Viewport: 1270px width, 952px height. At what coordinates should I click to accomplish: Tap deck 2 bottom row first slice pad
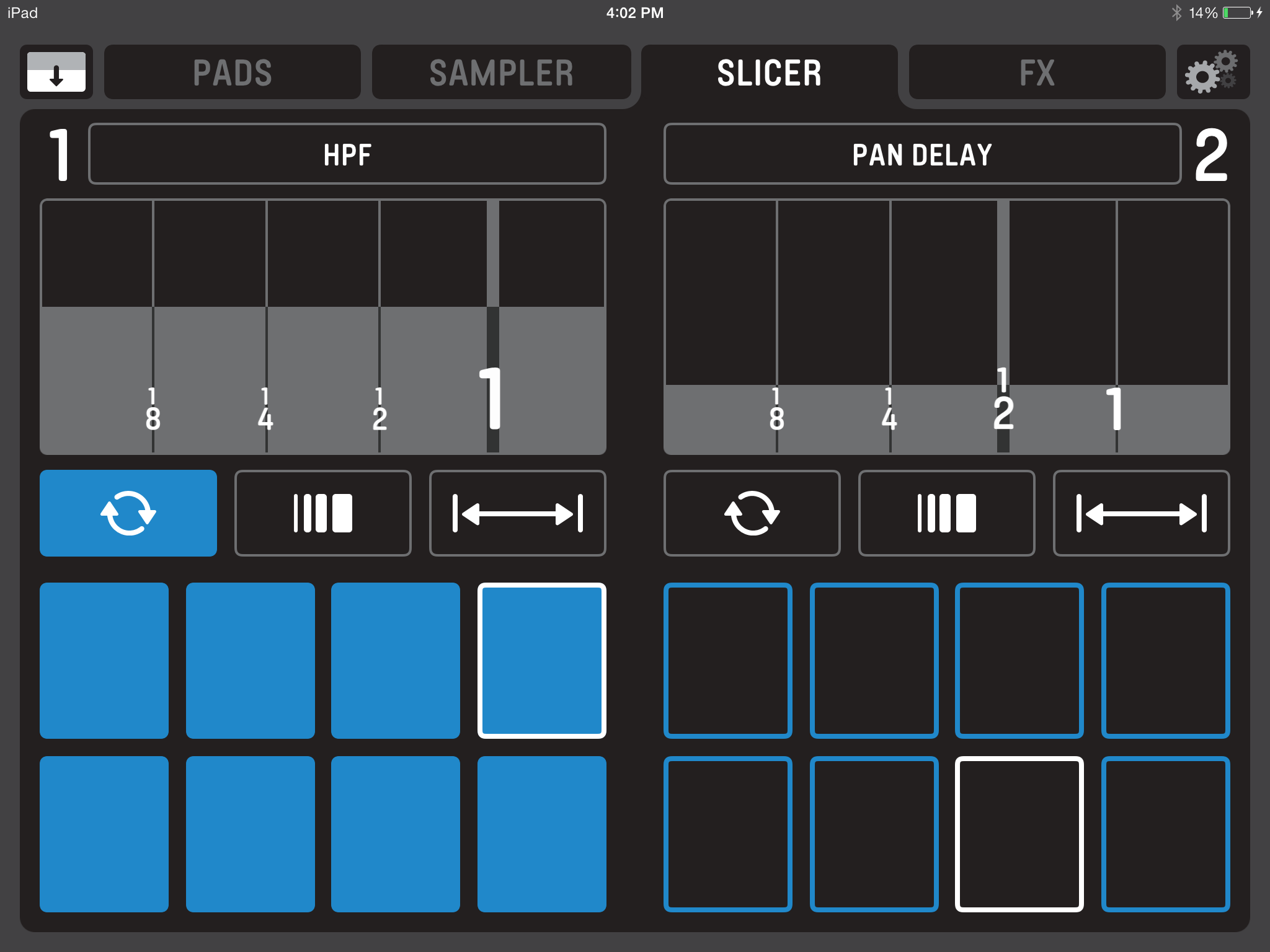pos(728,834)
